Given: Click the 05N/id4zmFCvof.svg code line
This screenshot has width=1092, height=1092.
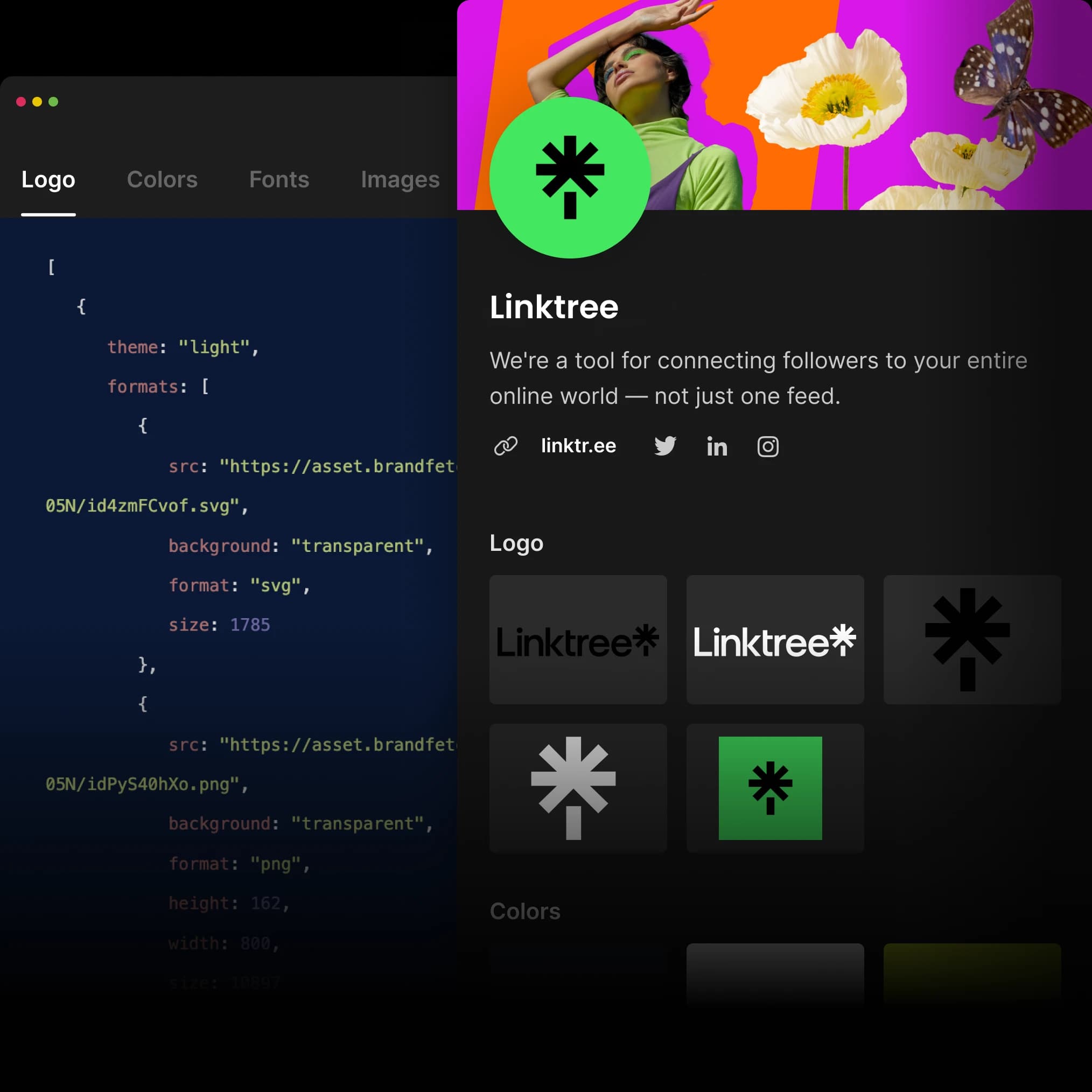Looking at the screenshot, I should [x=147, y=506].
